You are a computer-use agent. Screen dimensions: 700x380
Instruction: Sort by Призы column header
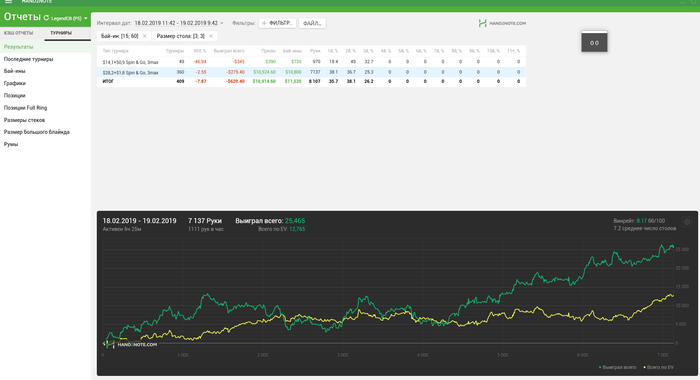[268, 51]
